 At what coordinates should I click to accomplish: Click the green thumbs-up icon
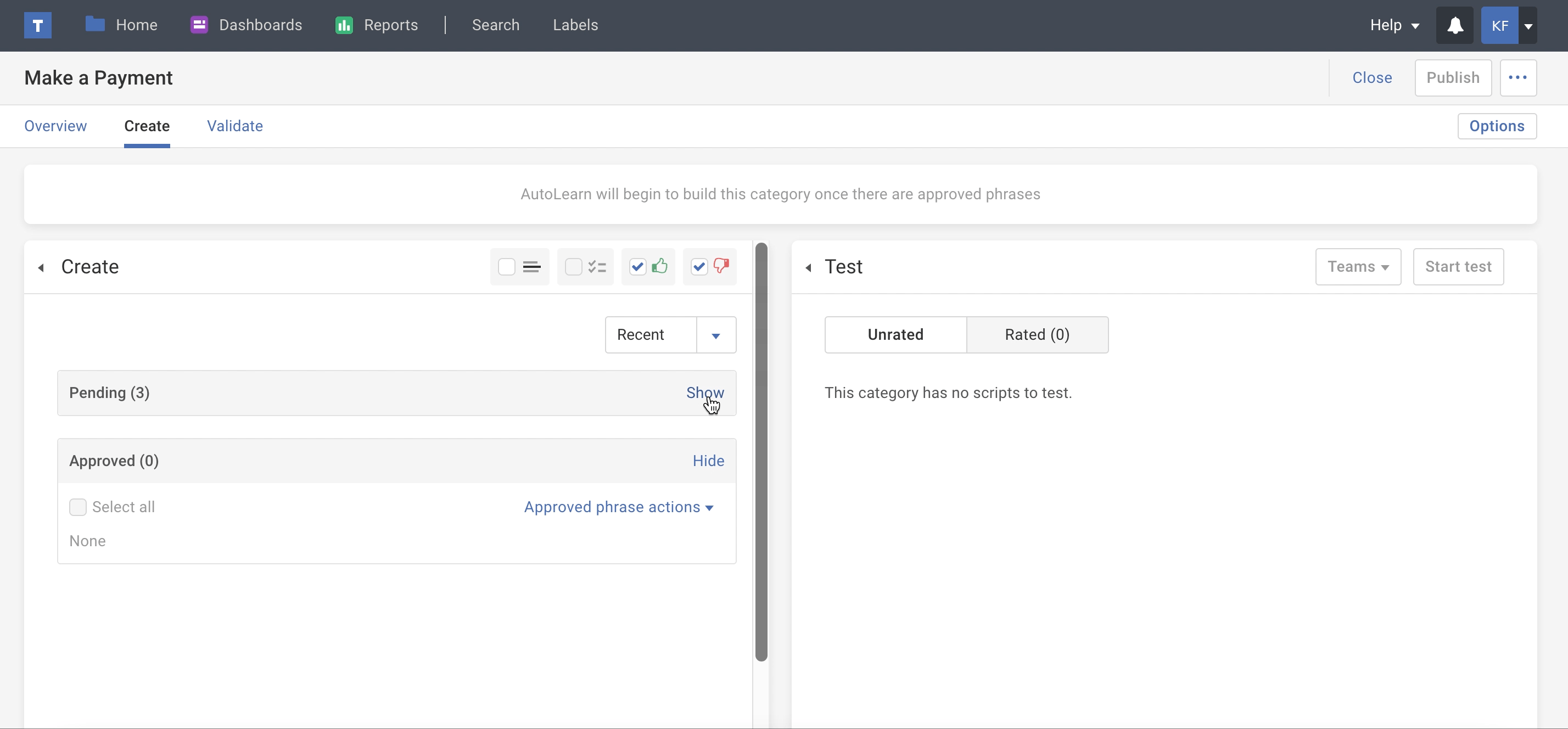coord(659,266)
